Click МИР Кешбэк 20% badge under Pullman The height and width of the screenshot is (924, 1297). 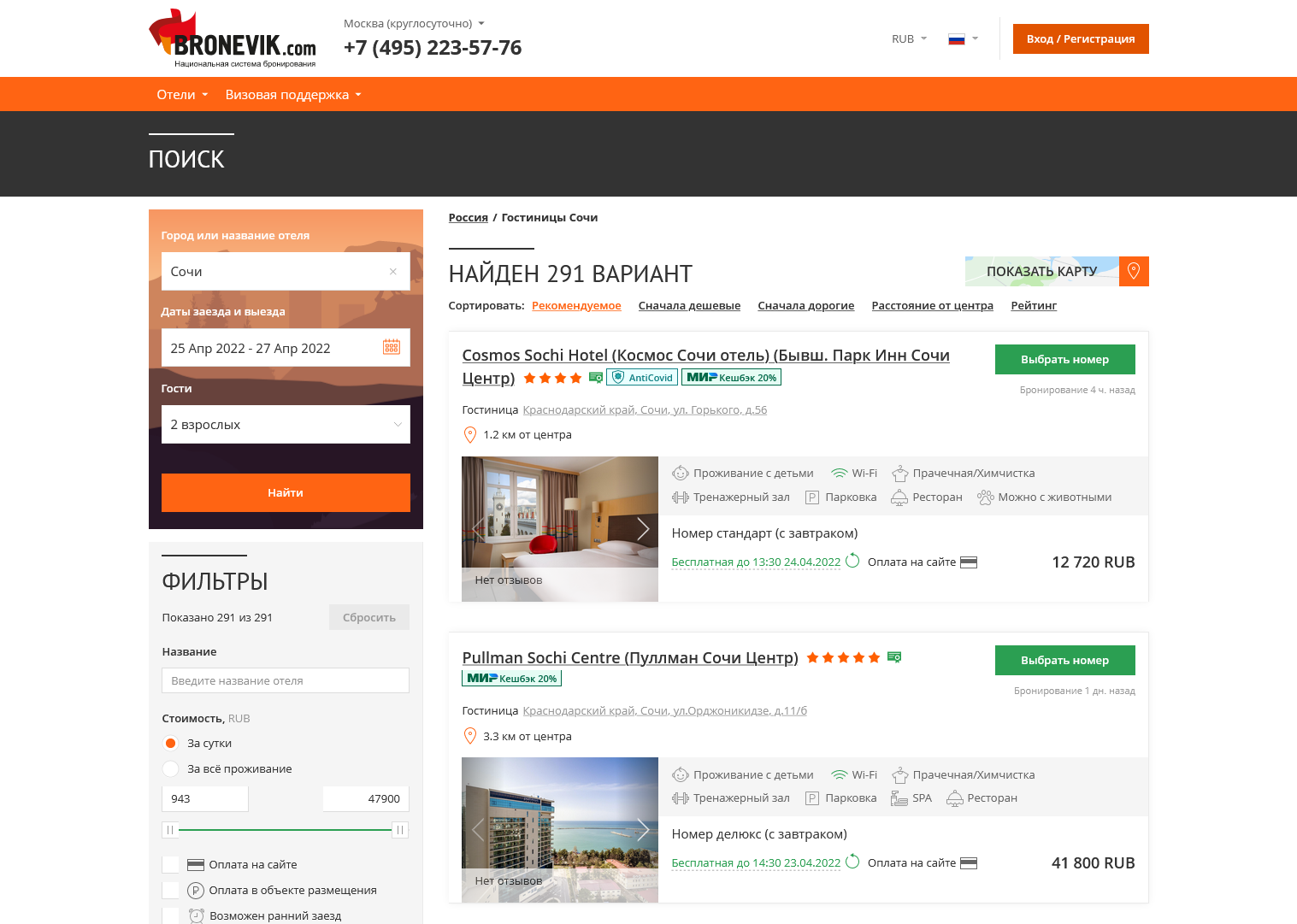pyautogui.click(x=511, y=678)
